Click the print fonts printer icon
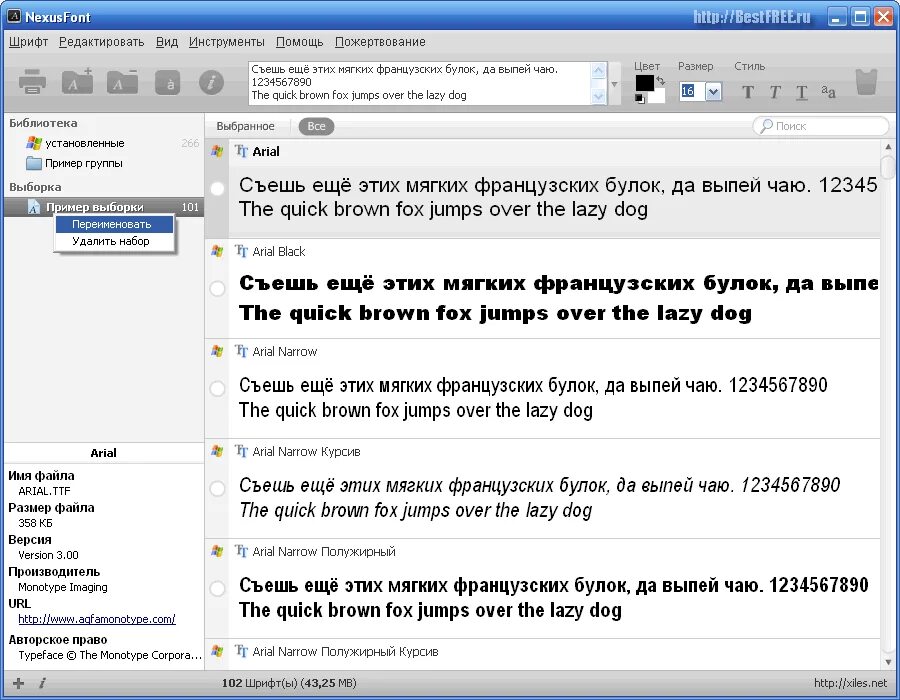 pos(33,82)
